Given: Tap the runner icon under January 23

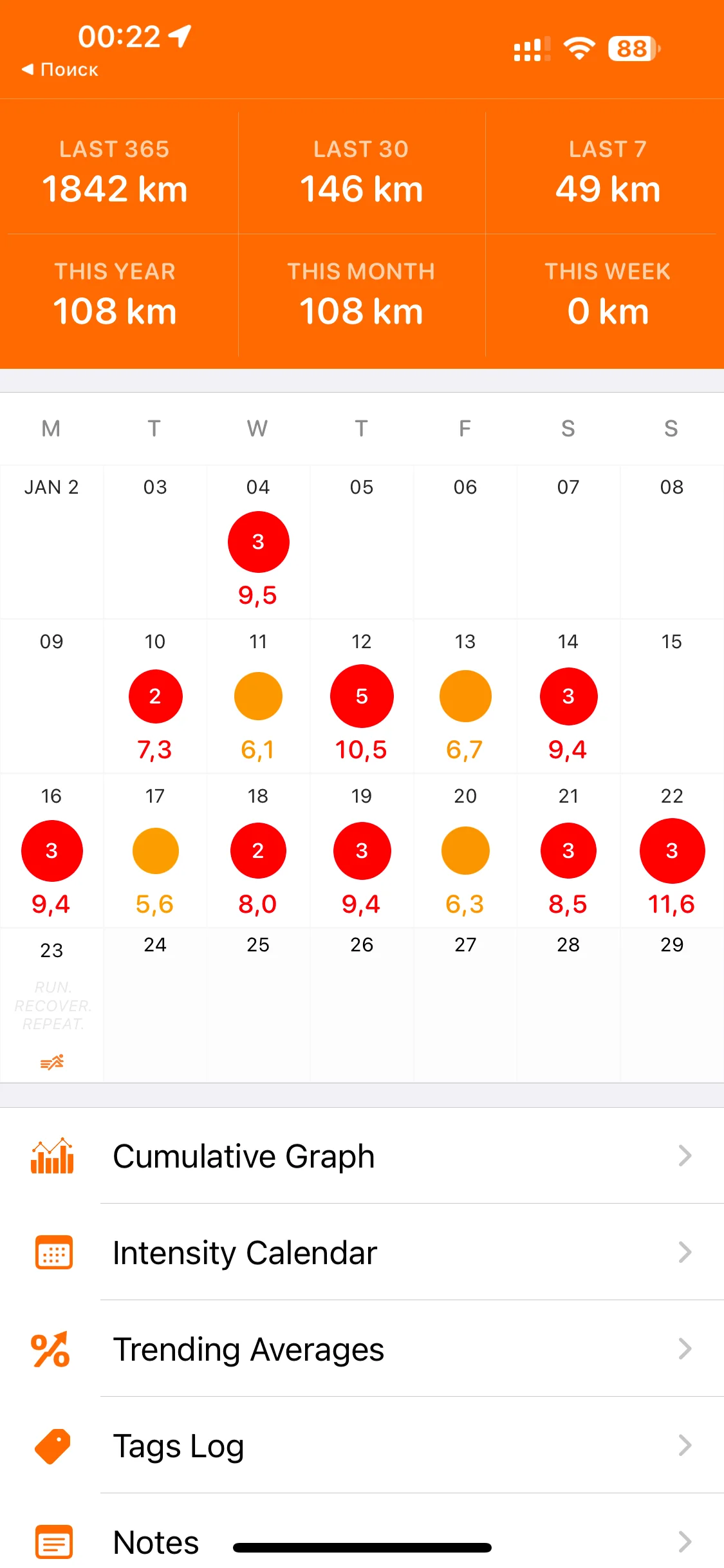Looking at the screenshot, I should click(51, 1062).
